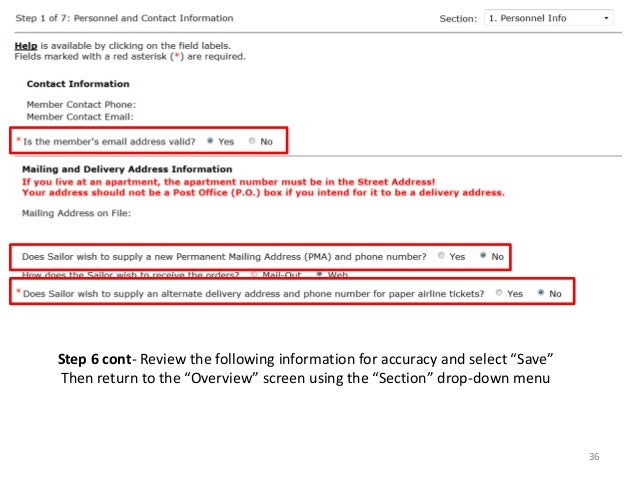Click the Member Contact Phone field label
Image resolution: width=638 pixels, height=479 pixels.
81,105
